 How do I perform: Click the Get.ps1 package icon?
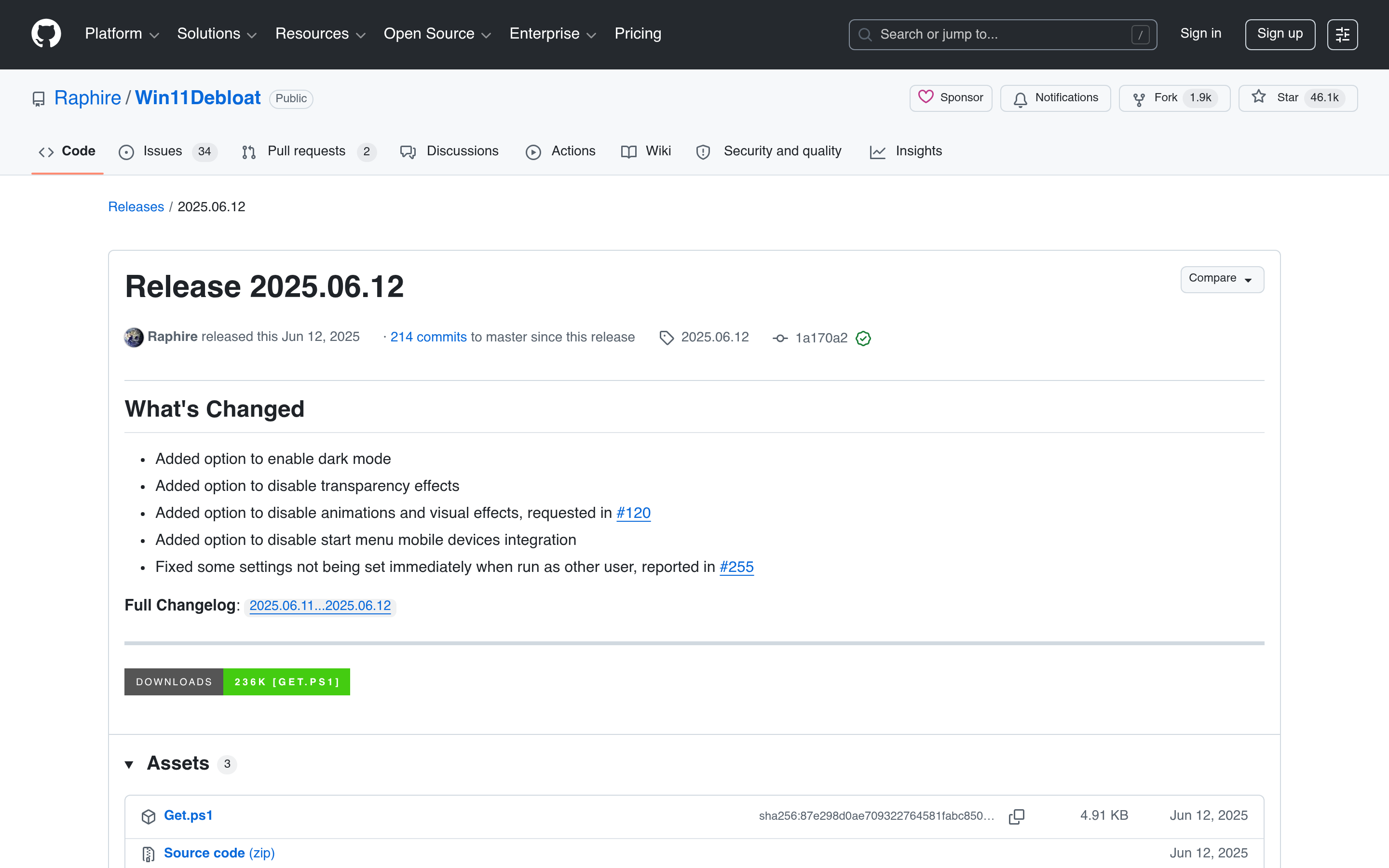148,816
